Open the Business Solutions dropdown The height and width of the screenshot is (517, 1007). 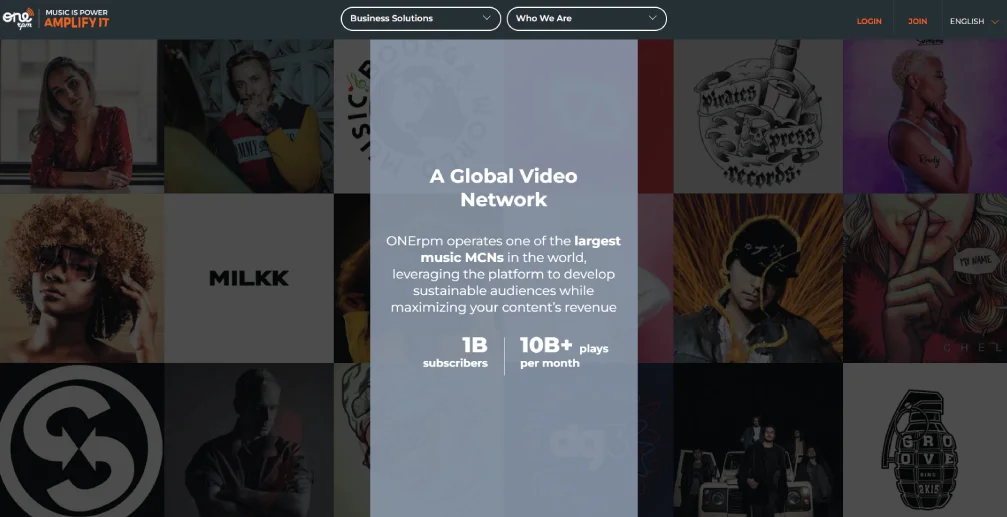pyautogui.click(x=421, y=19)
